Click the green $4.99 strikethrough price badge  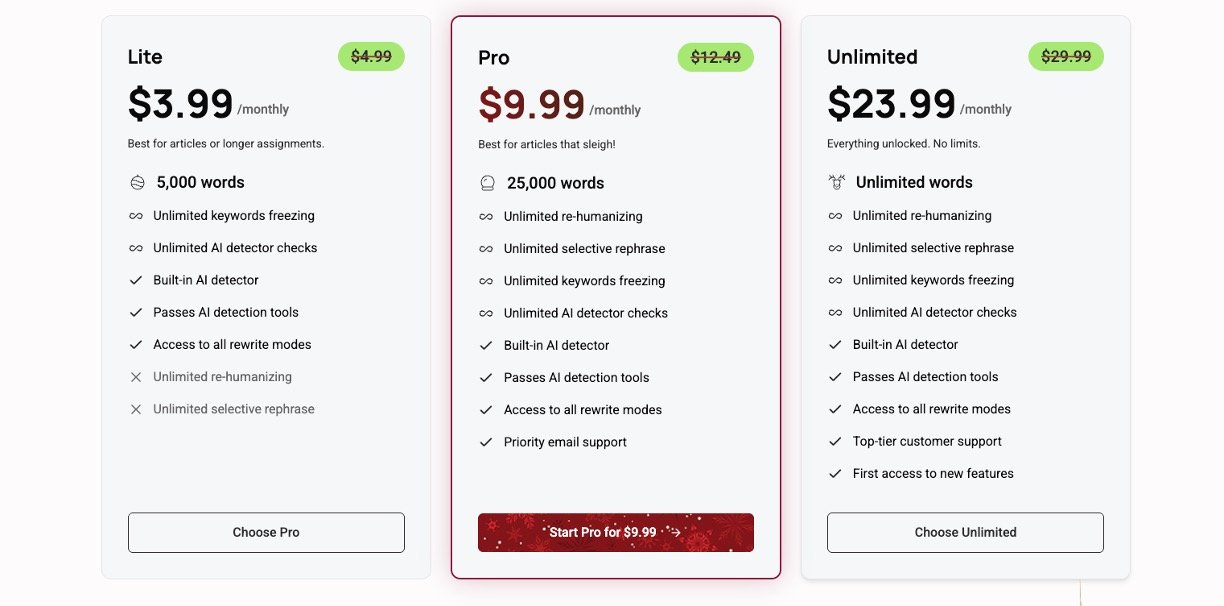pyautogui.click(x=371, y=57)
